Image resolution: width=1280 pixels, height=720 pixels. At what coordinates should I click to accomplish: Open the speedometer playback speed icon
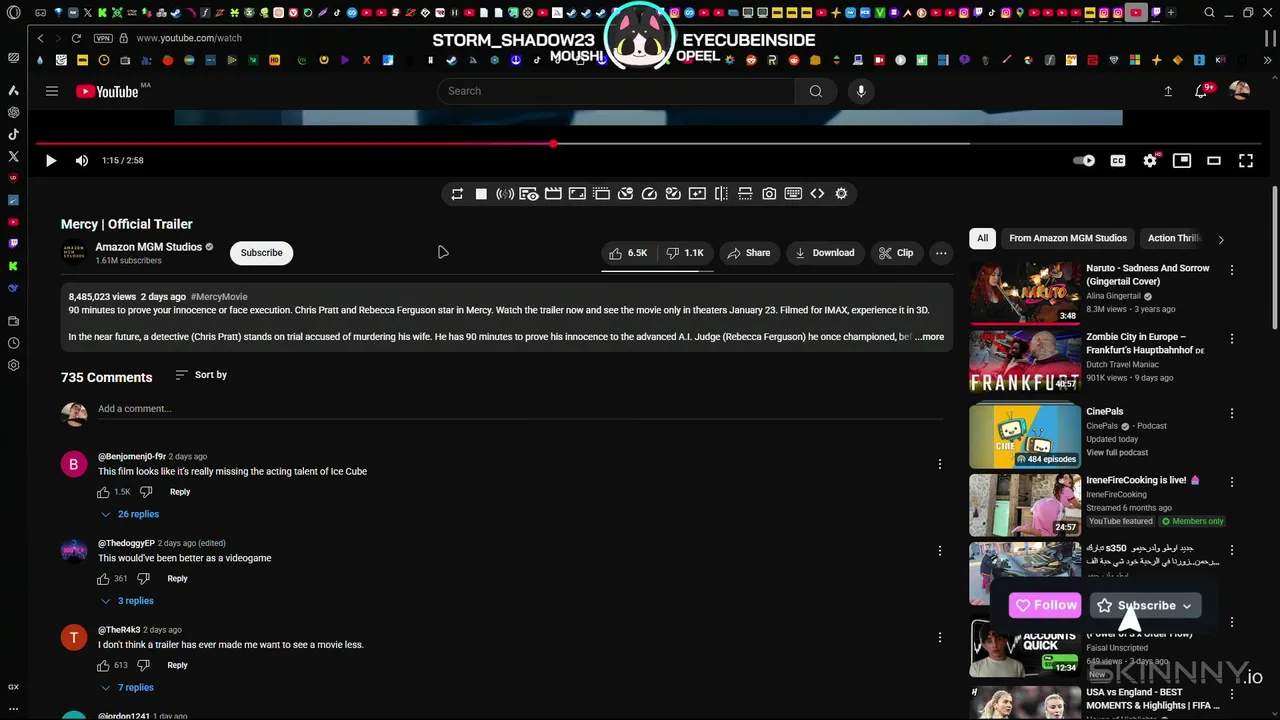[x=649, y=194]
